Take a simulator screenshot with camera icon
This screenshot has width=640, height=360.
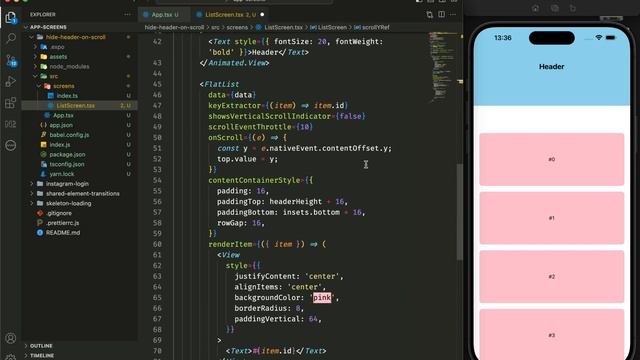click(x=554, y=8)
